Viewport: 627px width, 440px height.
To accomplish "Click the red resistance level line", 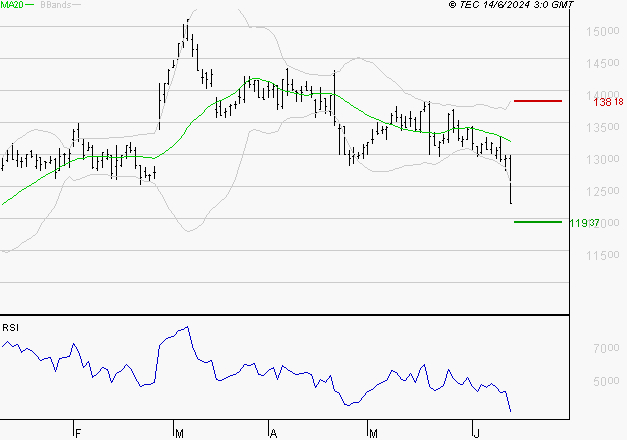I will point(538,101).
